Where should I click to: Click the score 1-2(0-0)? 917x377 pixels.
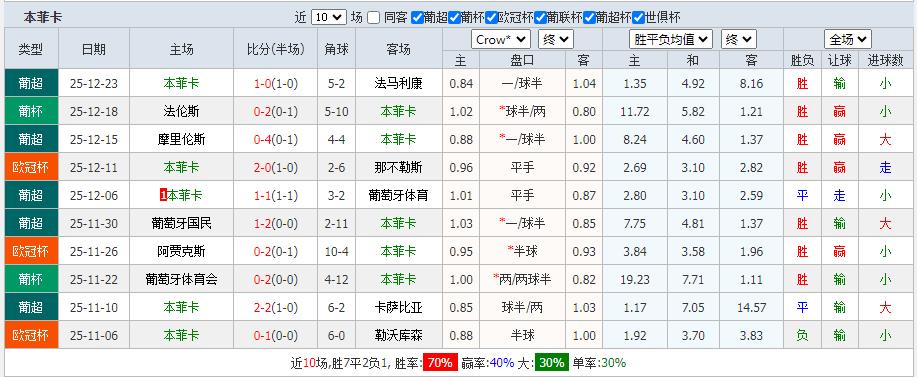pyautogui.click(x=275, y=223)
